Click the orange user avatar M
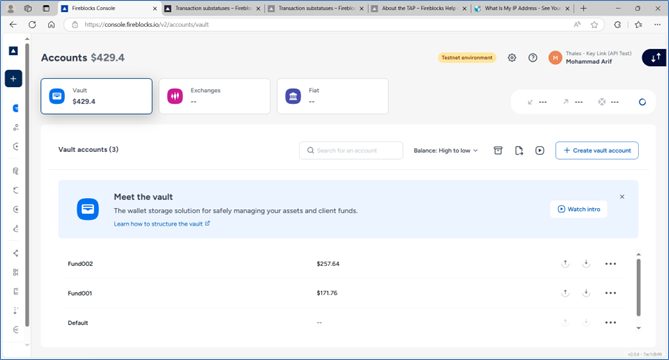 (x=555, y=58)
